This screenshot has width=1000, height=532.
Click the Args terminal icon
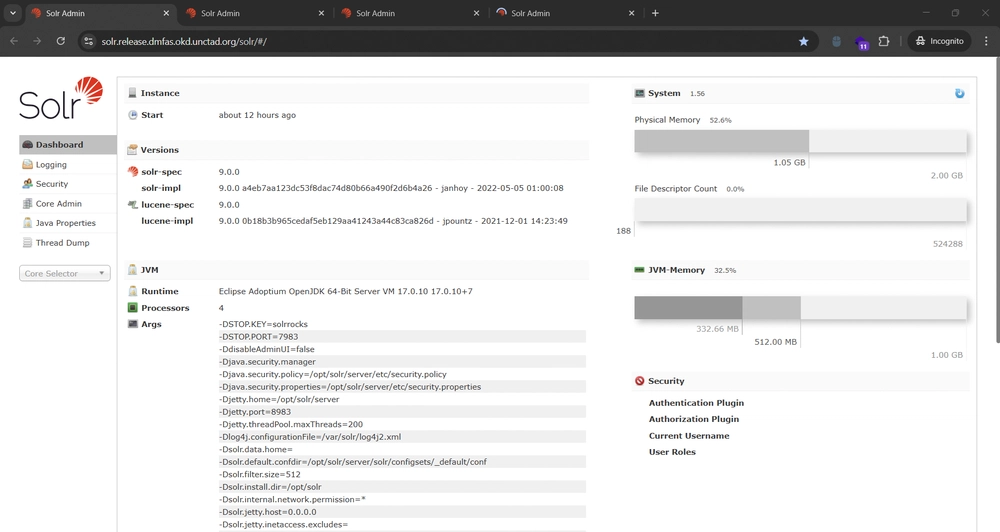(133, 324)
